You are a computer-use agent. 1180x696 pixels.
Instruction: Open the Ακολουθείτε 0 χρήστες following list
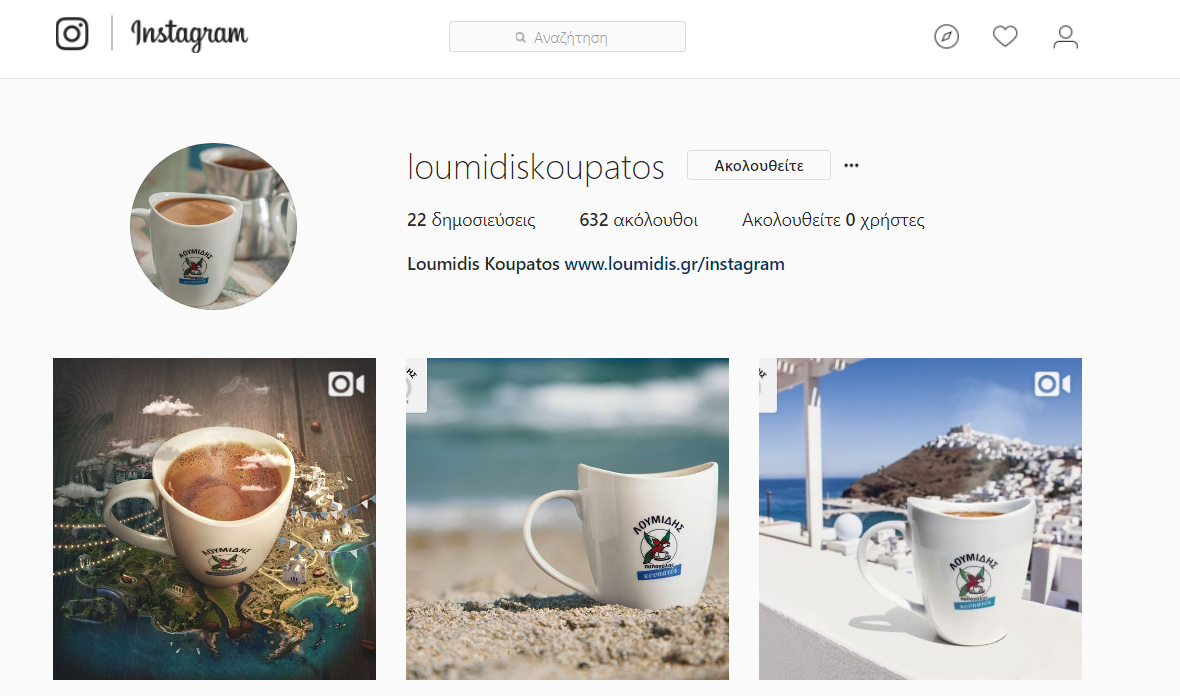click(833, 220)
